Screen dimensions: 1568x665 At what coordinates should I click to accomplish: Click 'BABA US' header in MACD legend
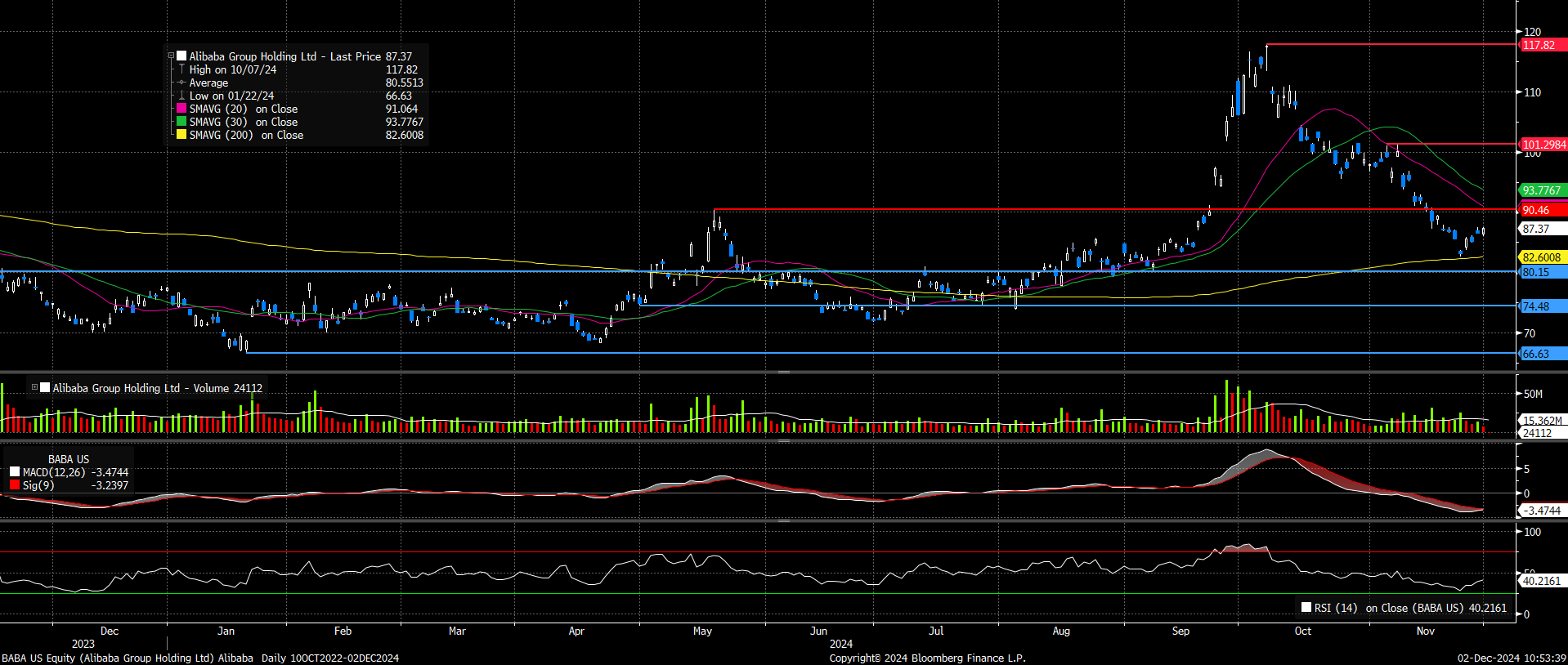[x=69, y=459]
